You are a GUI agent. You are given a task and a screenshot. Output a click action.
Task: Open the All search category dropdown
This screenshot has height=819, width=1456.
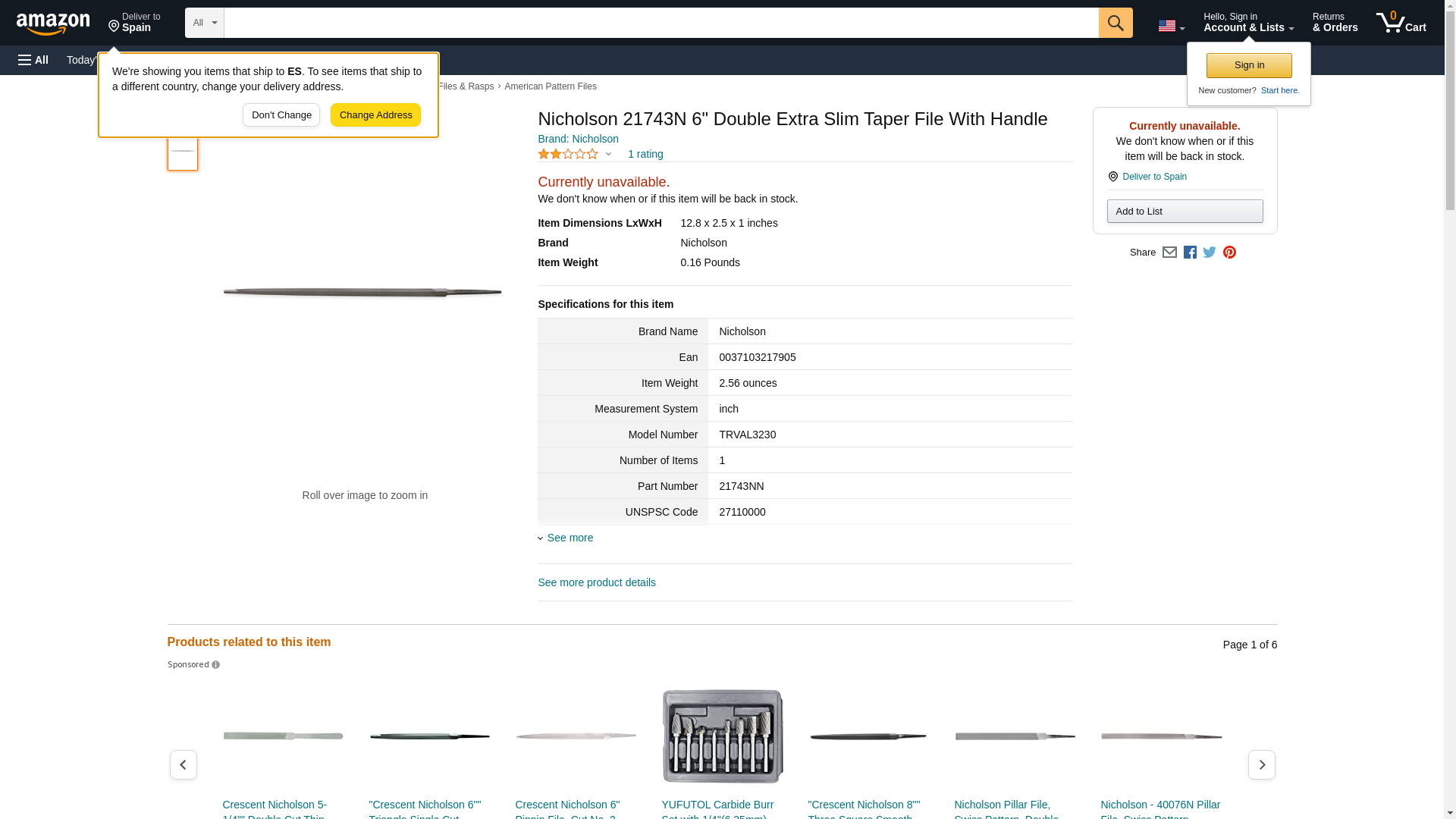tap(204, 23)
